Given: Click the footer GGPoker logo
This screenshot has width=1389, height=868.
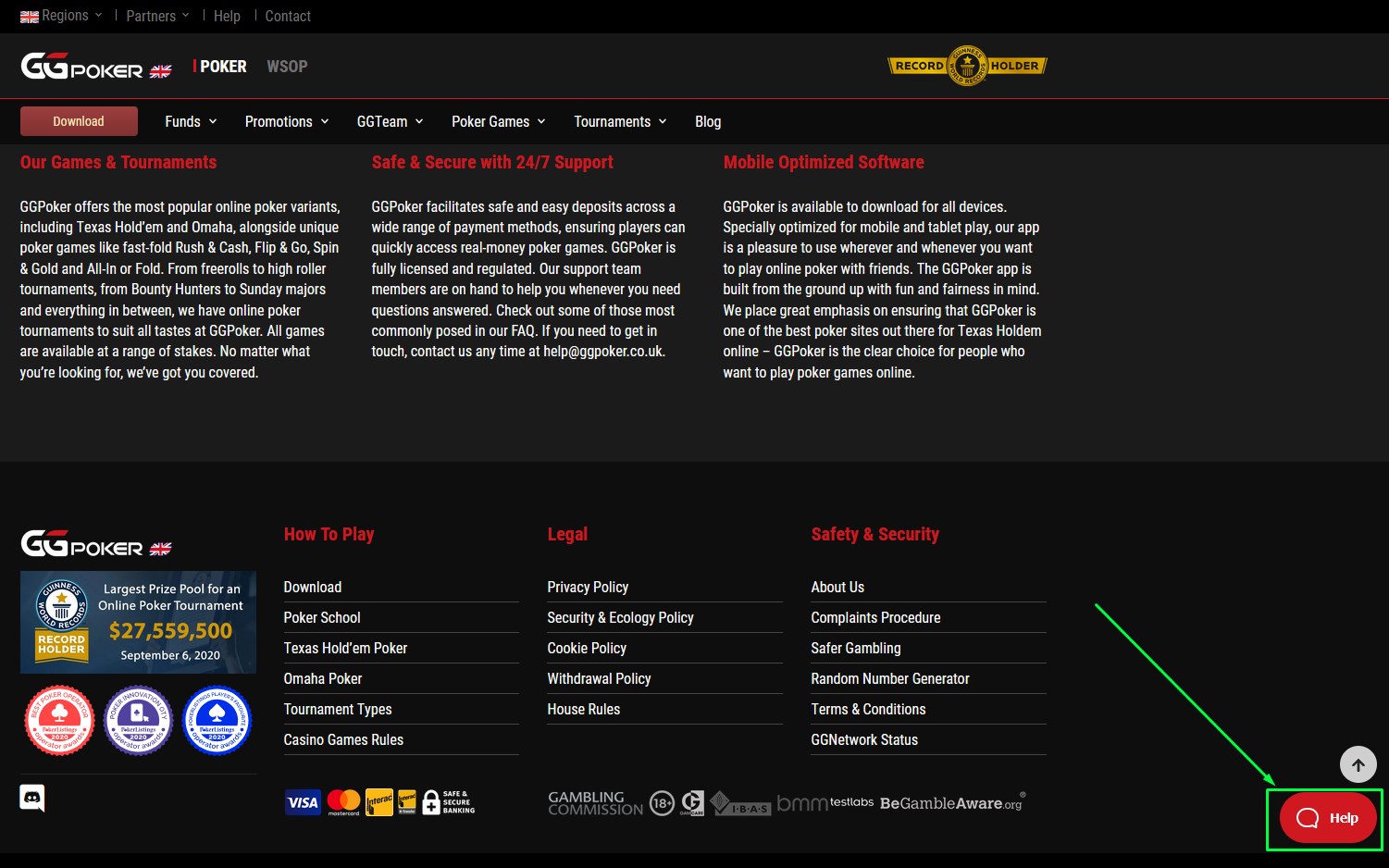Looking at the screenshot, I should click(x=96, y=544).
